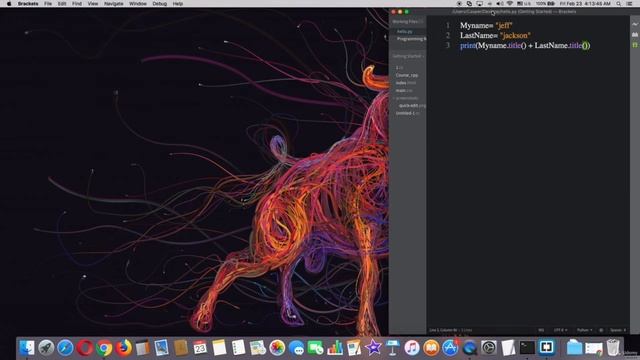Open the Apple menu
The image size is (640, 360).
click(9, 4)
